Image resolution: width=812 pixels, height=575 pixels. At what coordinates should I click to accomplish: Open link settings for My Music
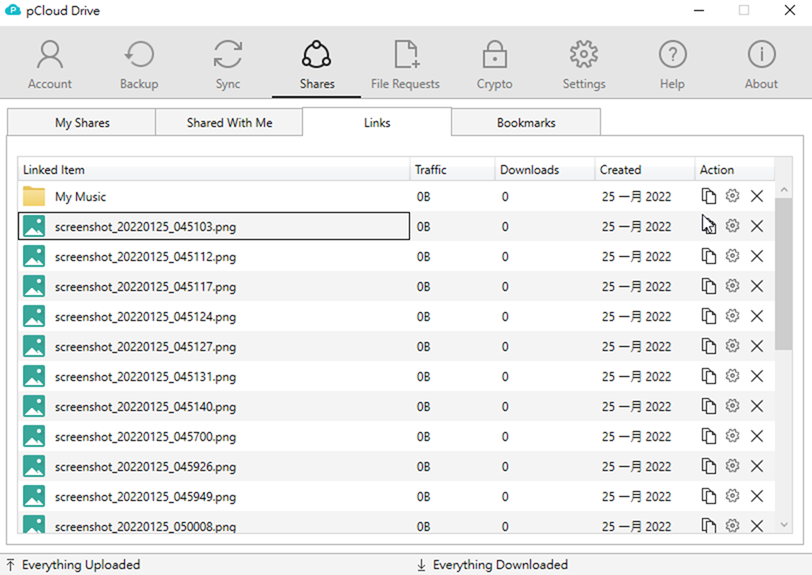coord(732,197)
